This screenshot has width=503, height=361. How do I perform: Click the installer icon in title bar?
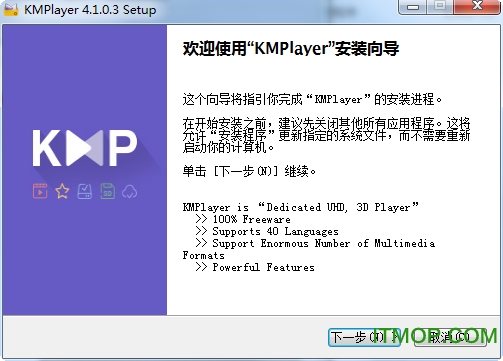point(10,9)
